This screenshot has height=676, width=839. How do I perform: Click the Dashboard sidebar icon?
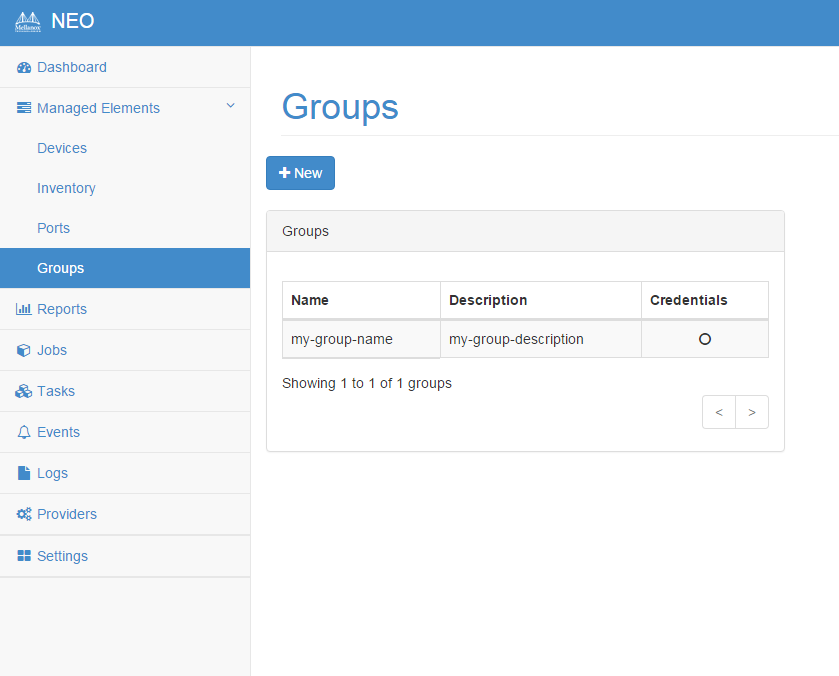tap(22, 67)
